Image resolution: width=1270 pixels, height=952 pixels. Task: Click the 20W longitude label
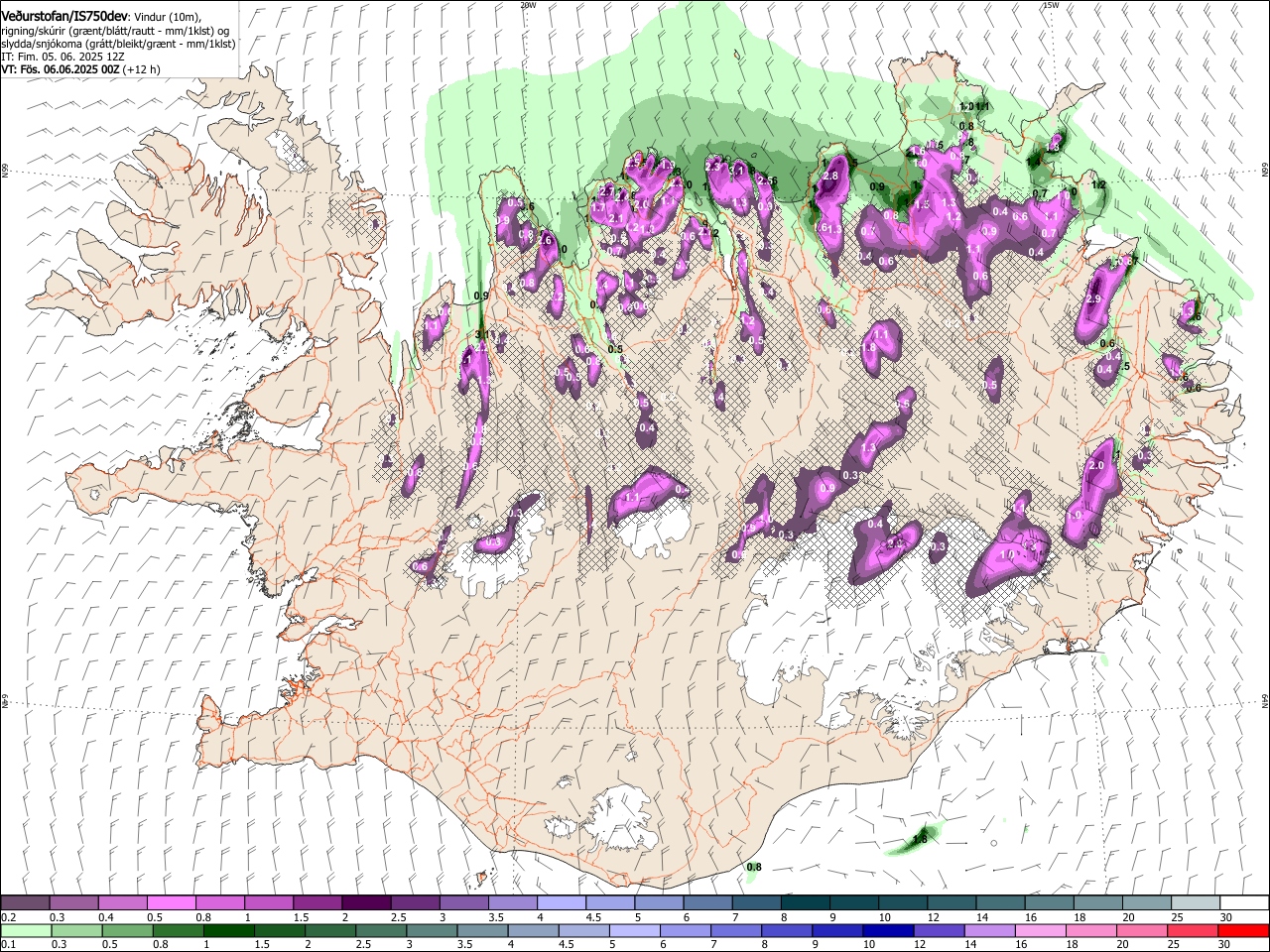[x=528, y=5]
